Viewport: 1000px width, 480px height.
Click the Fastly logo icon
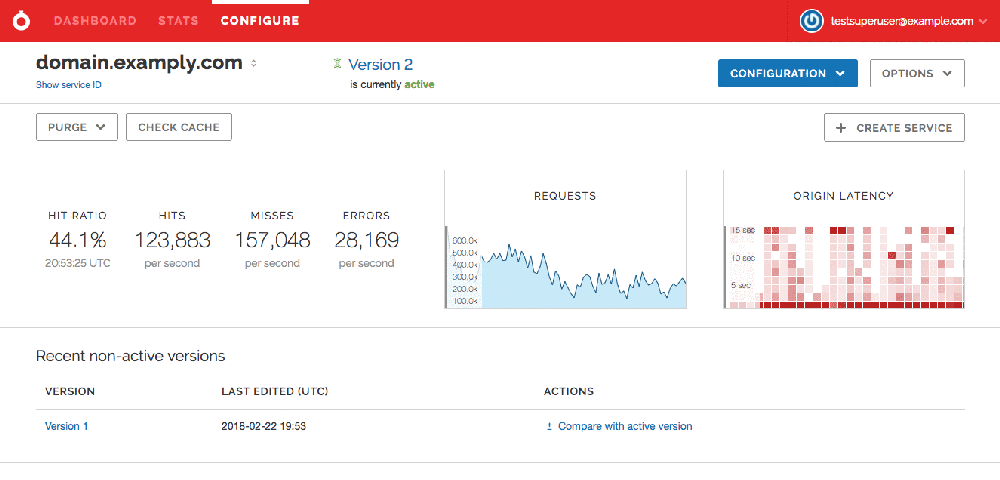pos(20,21)
